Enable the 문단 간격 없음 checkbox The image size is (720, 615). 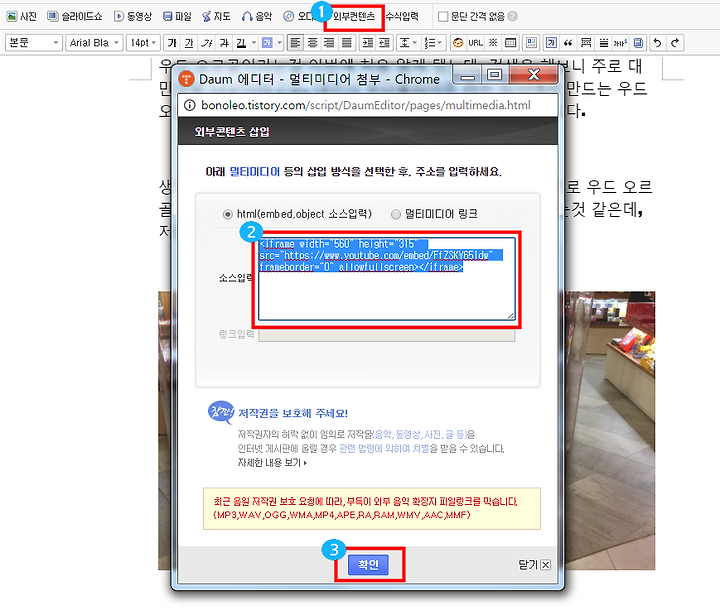443,17
